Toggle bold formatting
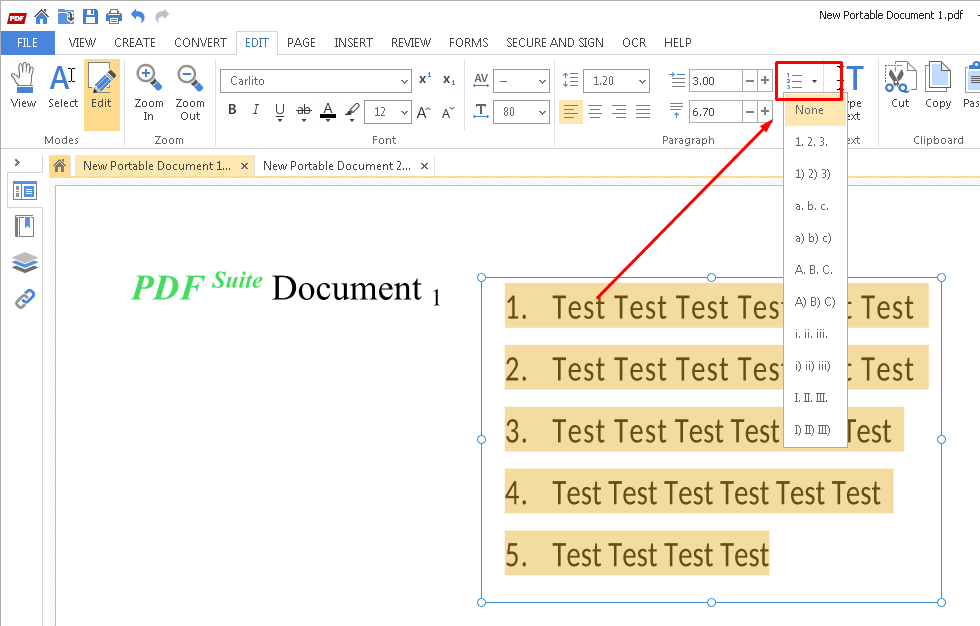Screen dimensions: 980x626 click(x=232, y=110)
